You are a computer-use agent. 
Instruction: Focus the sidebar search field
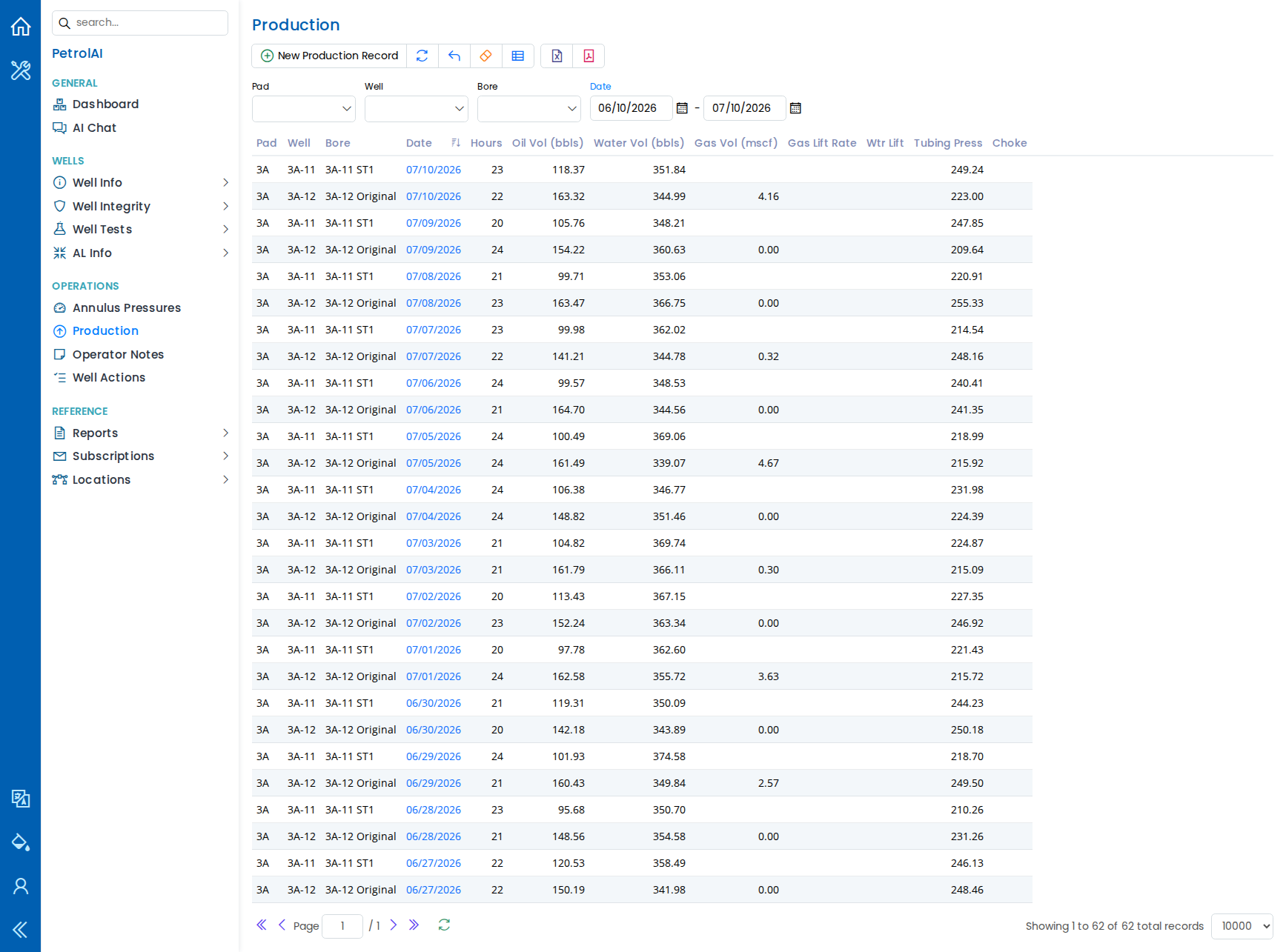(x=140, y=23)
